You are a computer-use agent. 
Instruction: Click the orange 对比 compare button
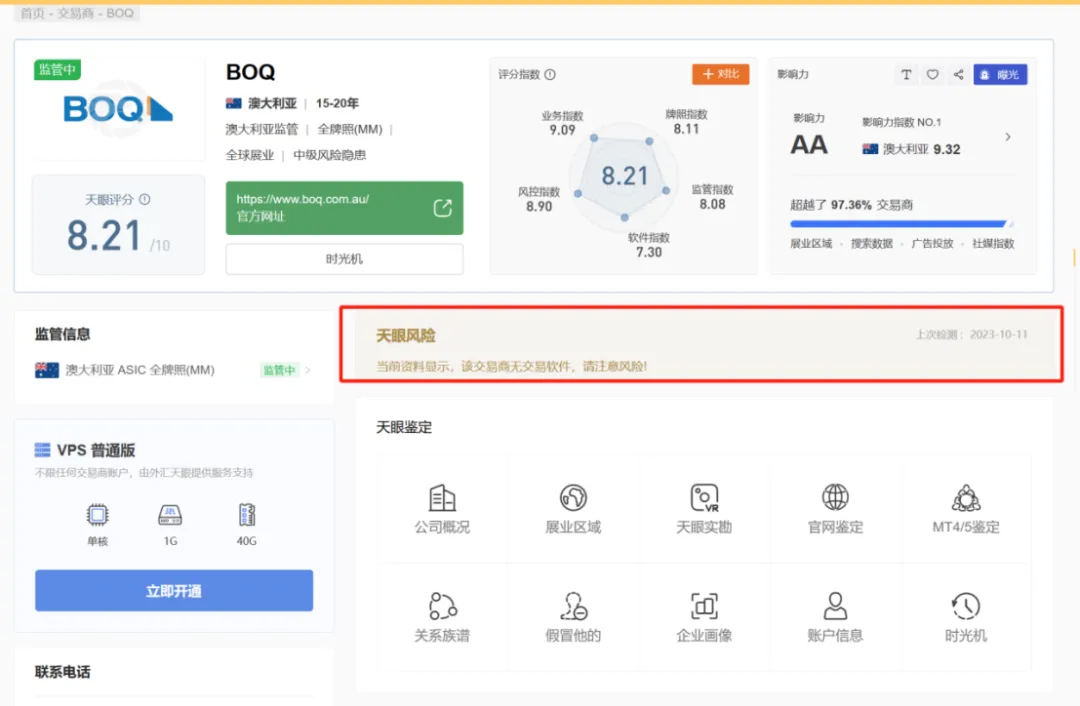click(720, 74)
